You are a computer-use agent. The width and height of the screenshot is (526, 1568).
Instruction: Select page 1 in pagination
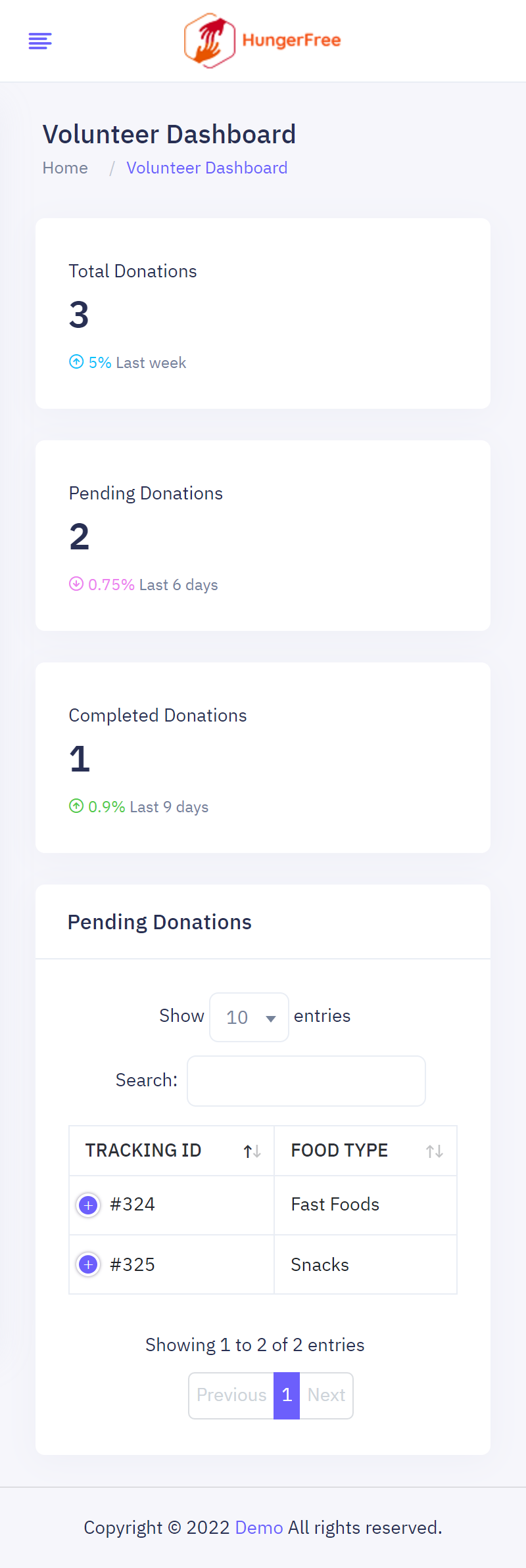point(287,1395)
